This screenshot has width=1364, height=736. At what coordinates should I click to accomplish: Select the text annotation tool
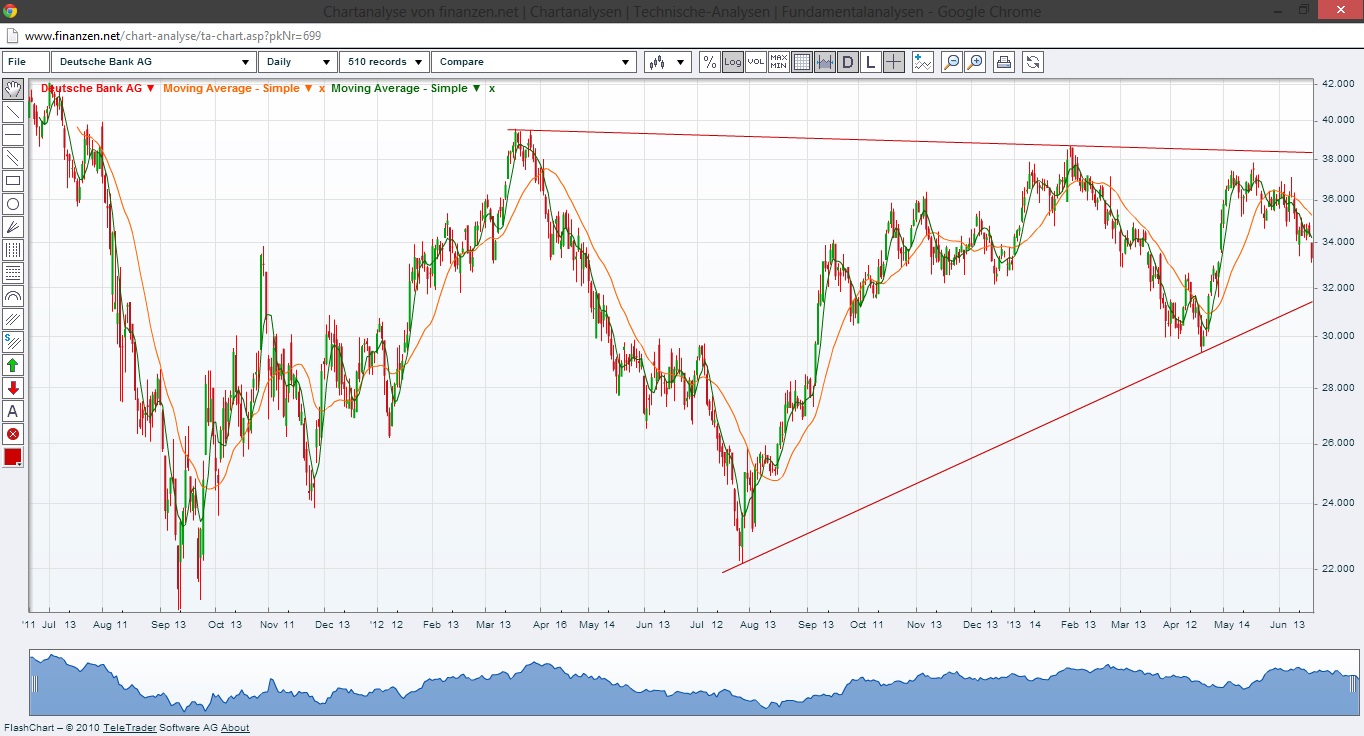[x=13, y=411]
